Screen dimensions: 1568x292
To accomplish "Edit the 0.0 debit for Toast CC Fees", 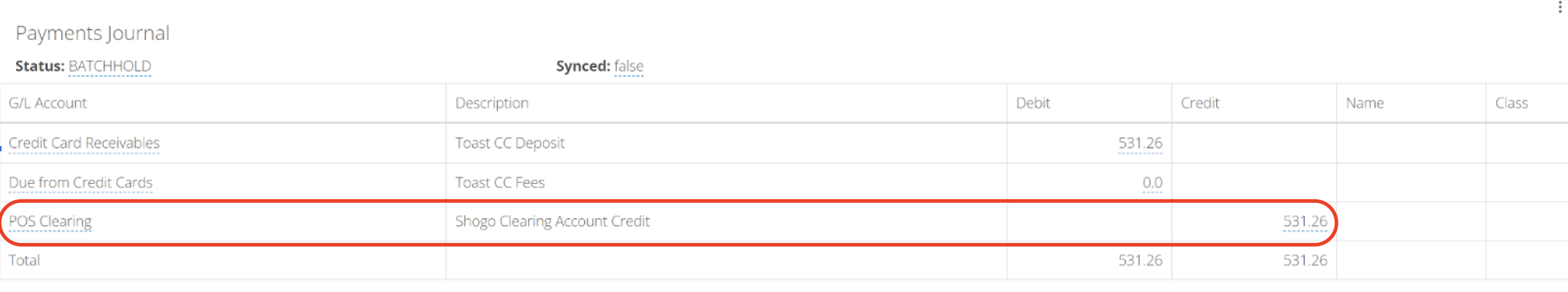I will pos(1153,182).
